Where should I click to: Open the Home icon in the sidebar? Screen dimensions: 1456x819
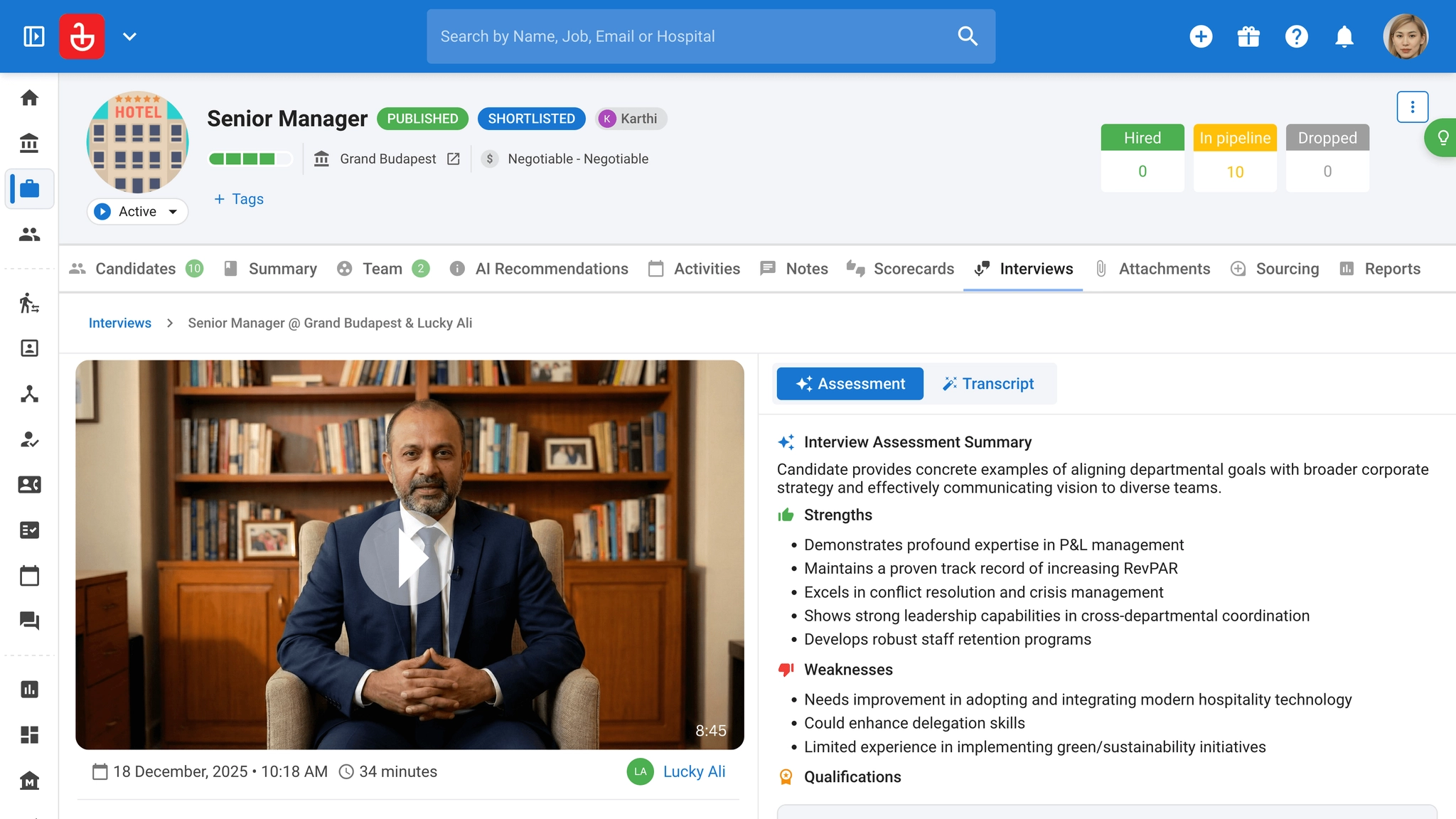29,98
